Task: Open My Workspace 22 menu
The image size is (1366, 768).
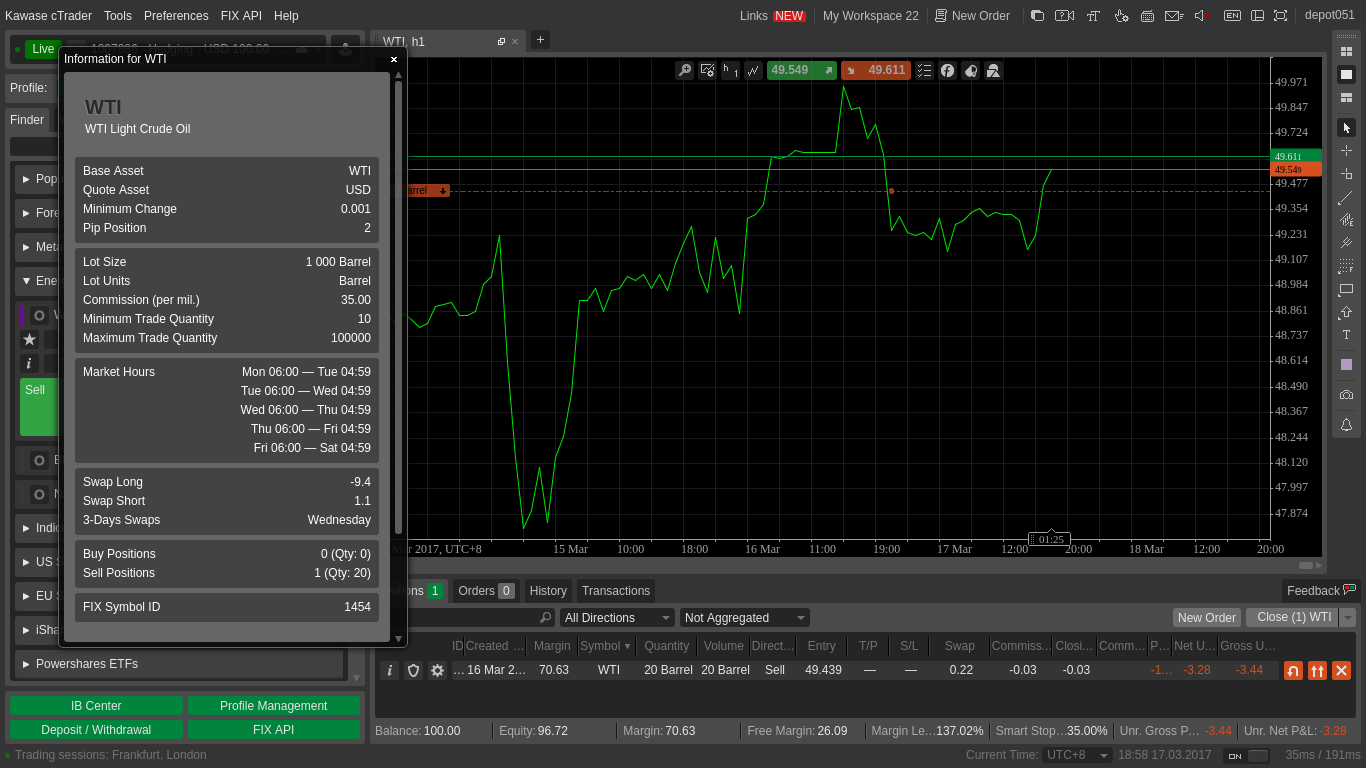Action: point(870,16)
